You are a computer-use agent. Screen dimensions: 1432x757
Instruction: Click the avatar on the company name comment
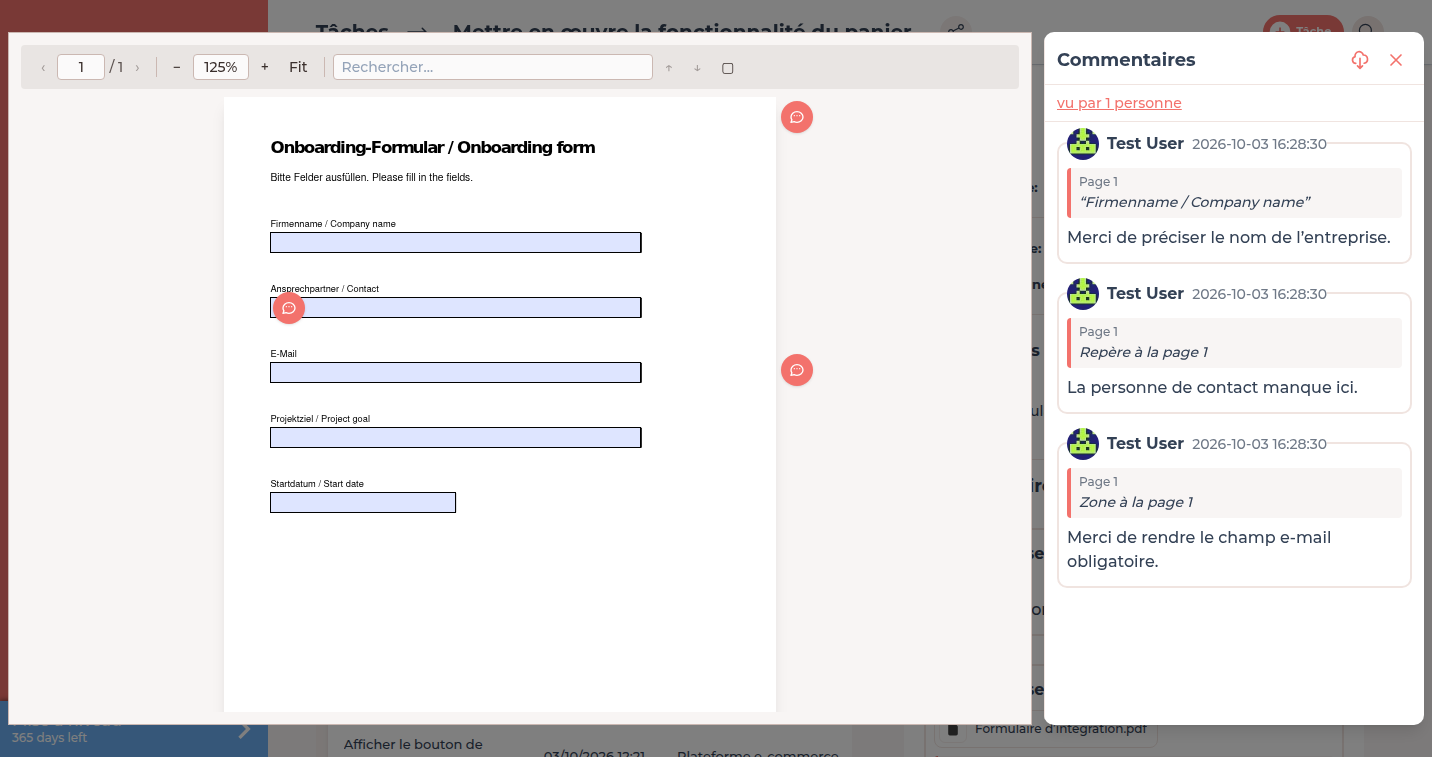(x=1083, y=144)
